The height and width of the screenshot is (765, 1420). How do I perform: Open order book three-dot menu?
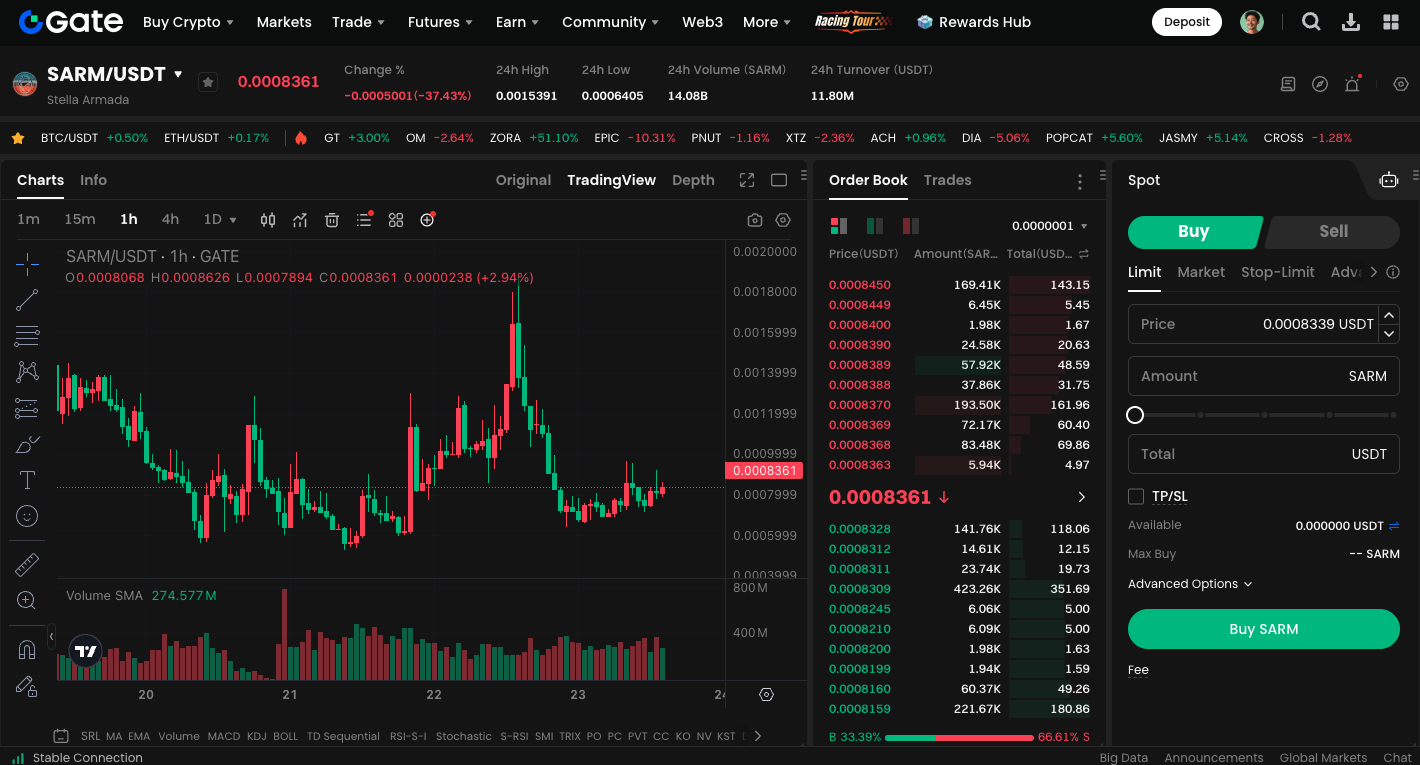pyautogui.click(x=1079, y=181)
